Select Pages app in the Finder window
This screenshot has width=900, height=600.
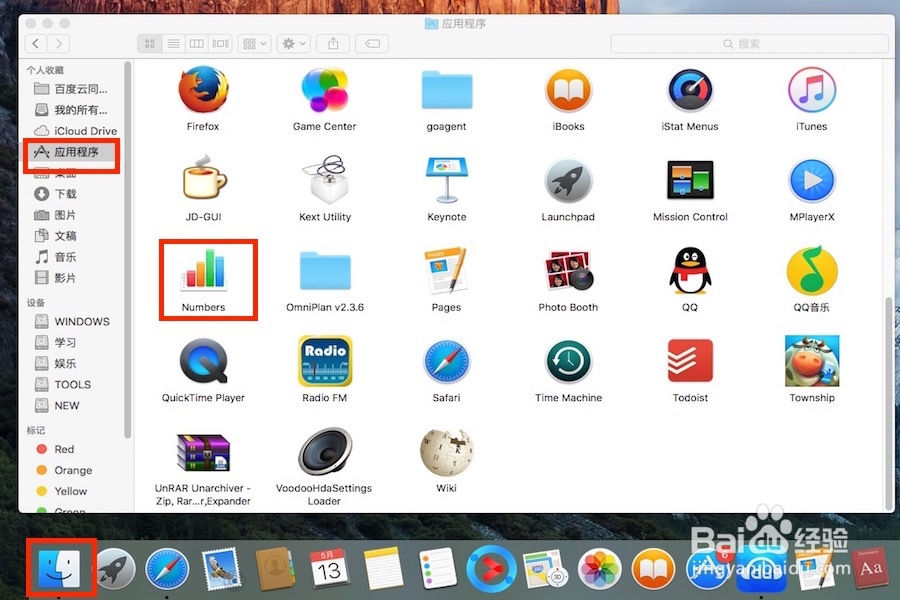(447, 270)
